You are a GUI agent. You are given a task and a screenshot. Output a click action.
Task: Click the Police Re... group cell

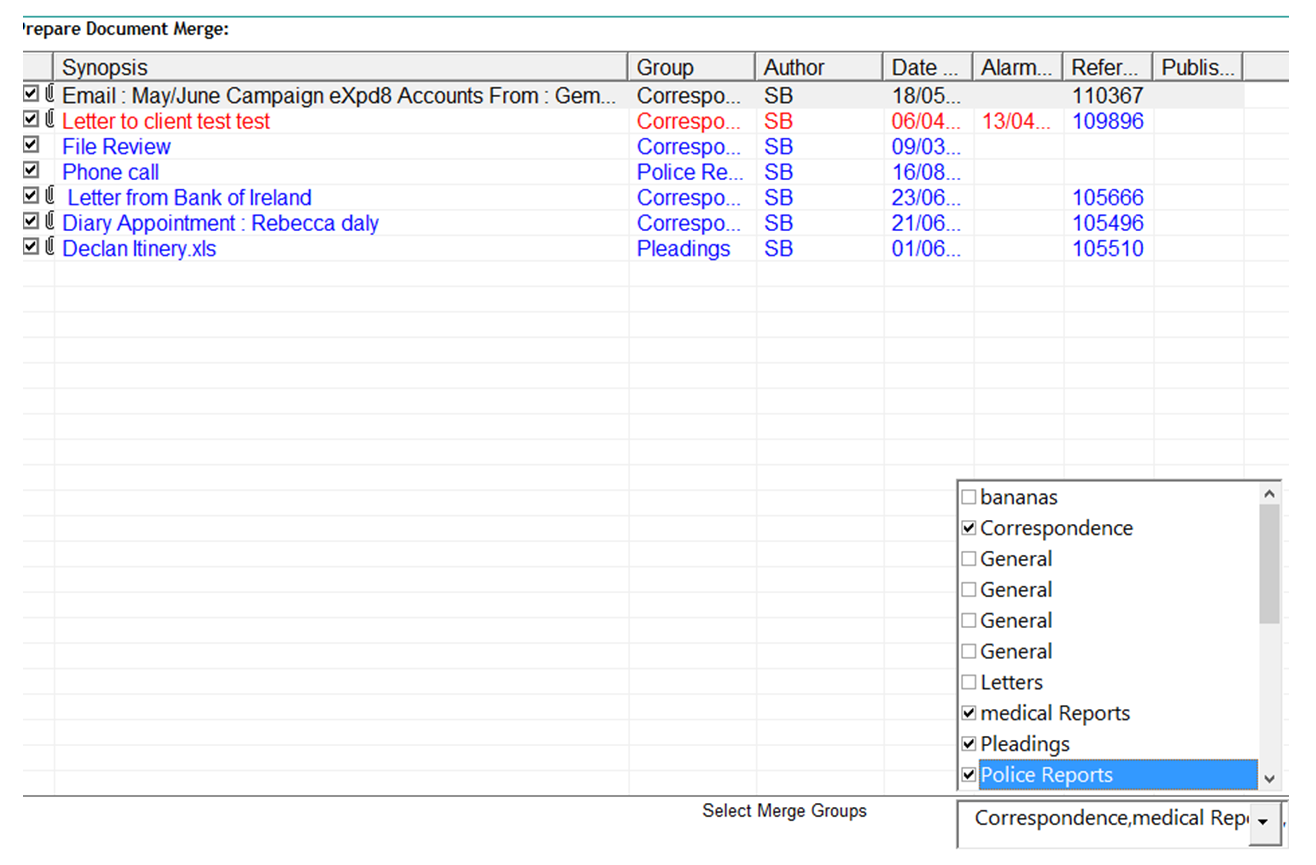[690, 172]
